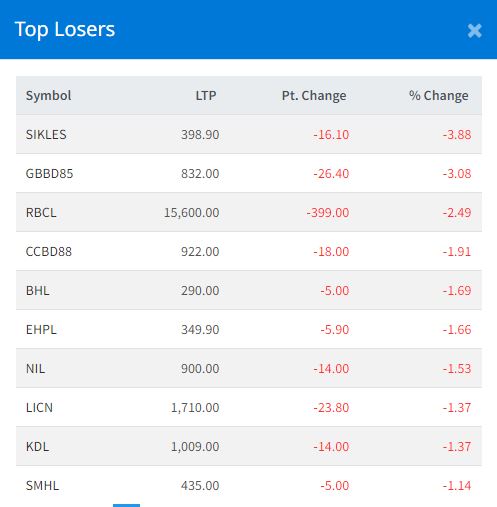This screenshot has height=507, width=497.
Task: Click the blue tab indicator below table
Action: [x=126, y=505]
